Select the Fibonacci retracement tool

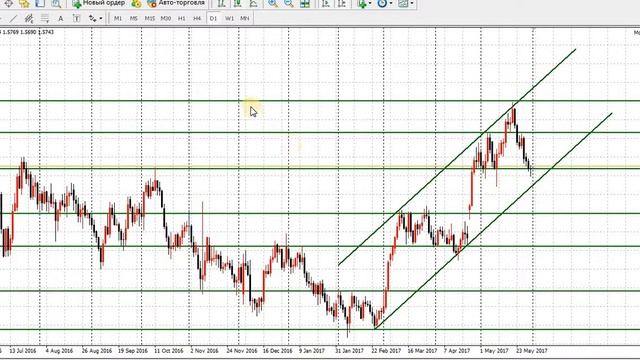(x=44, y=18)
